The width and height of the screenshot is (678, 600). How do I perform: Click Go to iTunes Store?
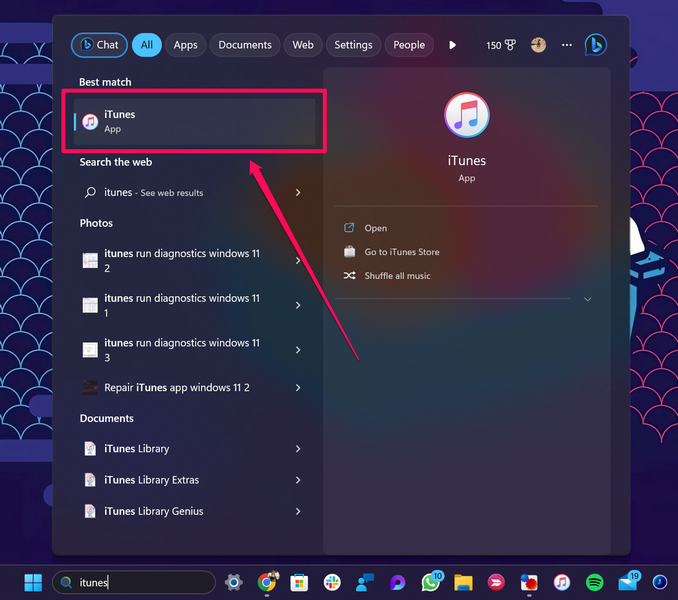tap(401, 252)
